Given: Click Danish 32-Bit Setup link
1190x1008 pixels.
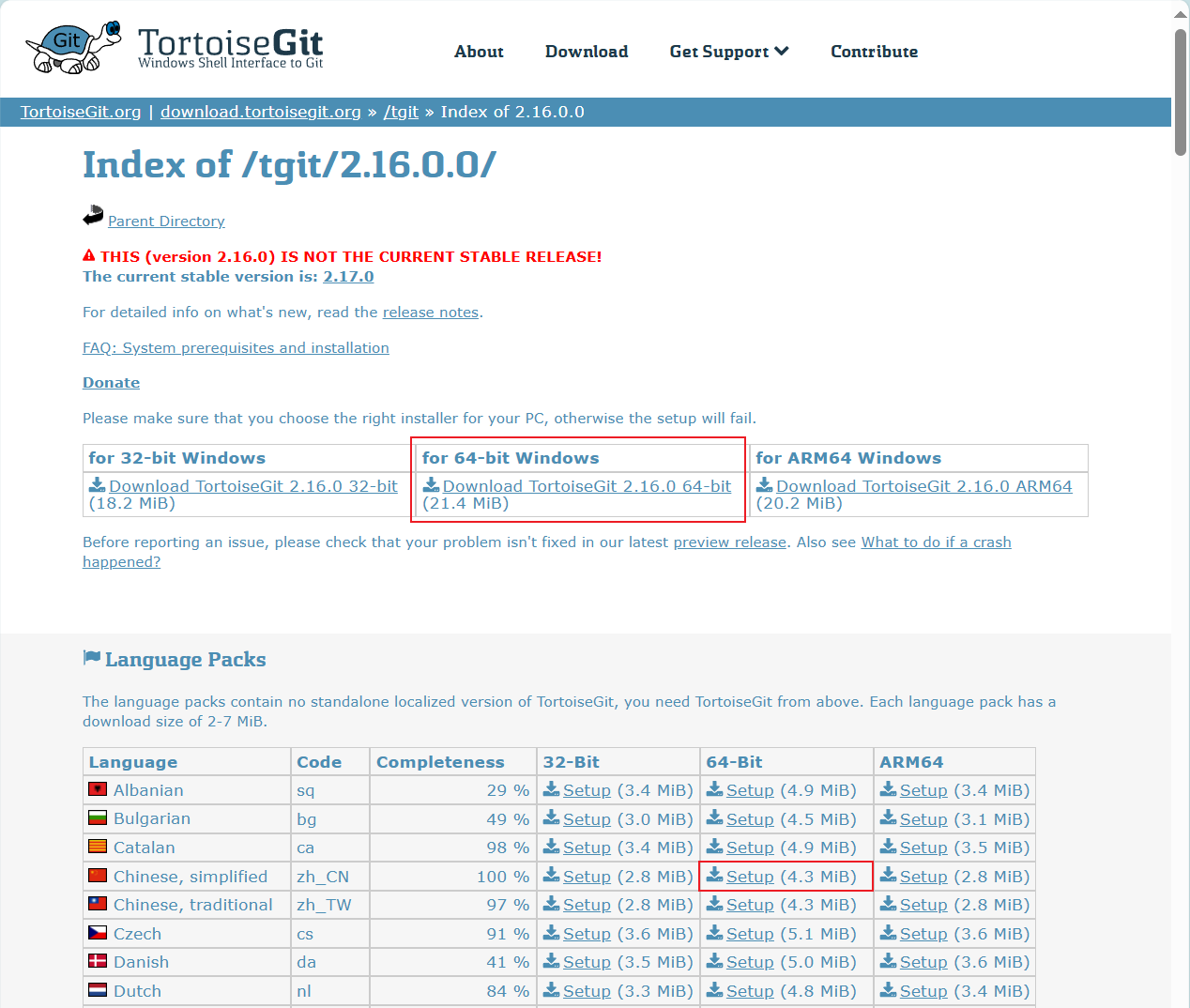Looking at the screenshot, I should point(587,962).
